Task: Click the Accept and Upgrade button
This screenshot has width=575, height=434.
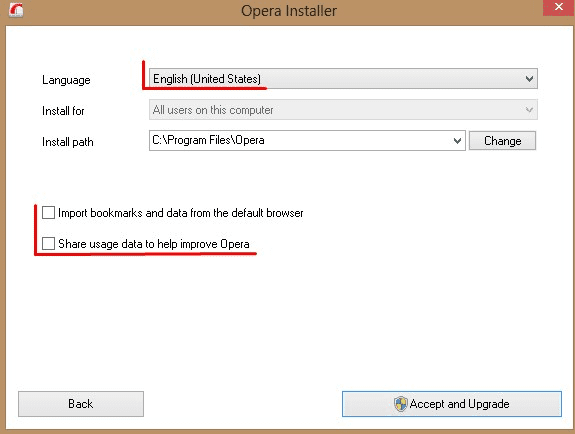Action: tap(452, 404)
